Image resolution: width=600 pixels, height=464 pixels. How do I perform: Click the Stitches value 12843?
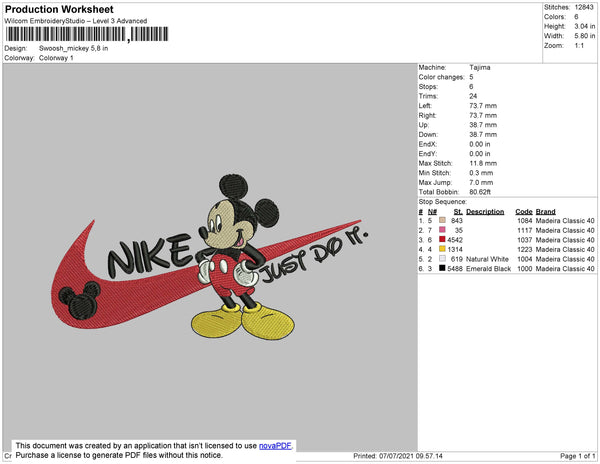pyautogui.click(x=584, y=7)
